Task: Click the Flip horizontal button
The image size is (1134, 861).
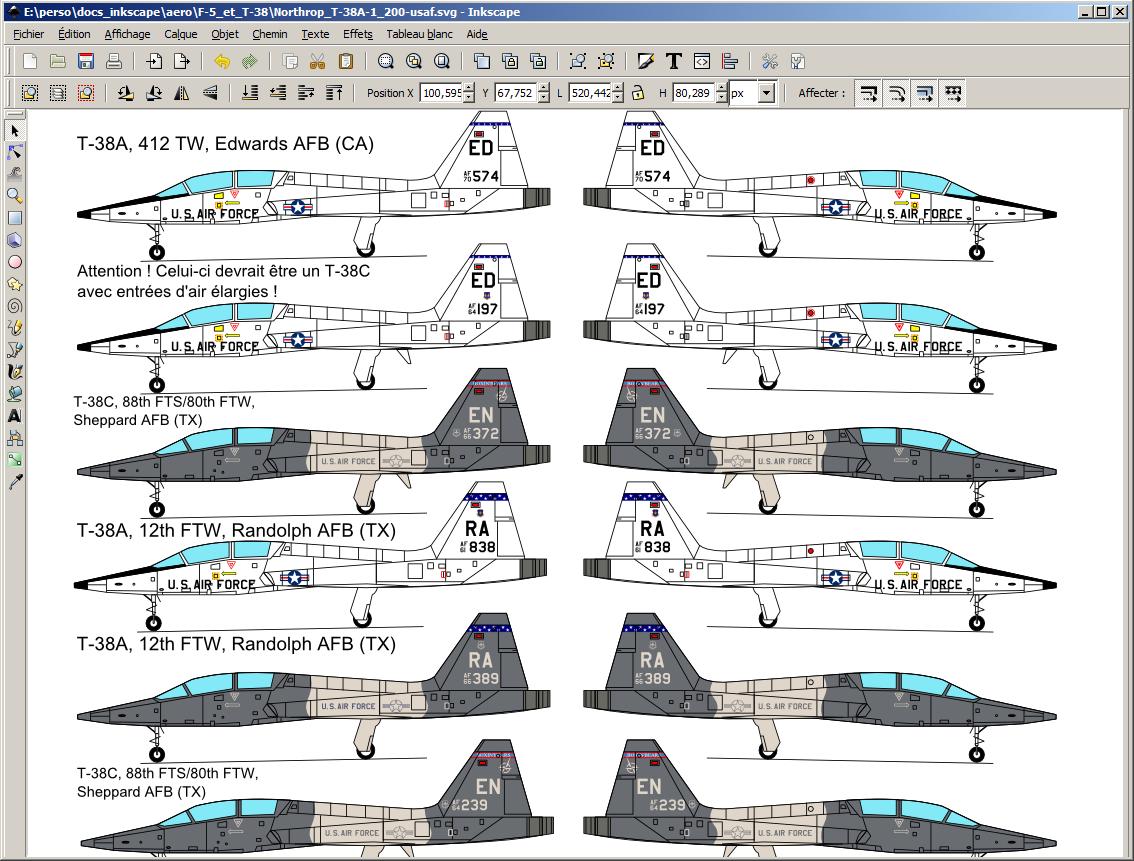Action: 182,93
